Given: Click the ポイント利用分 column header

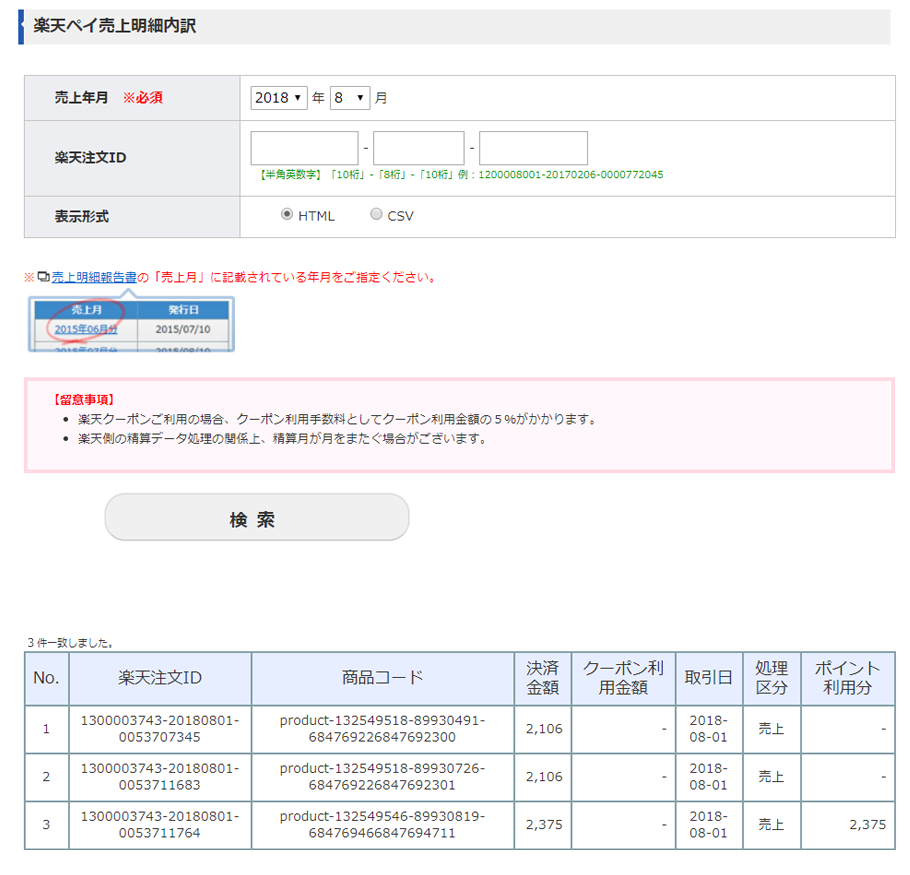Looking at the screenshot, I should tap(847, 678).
